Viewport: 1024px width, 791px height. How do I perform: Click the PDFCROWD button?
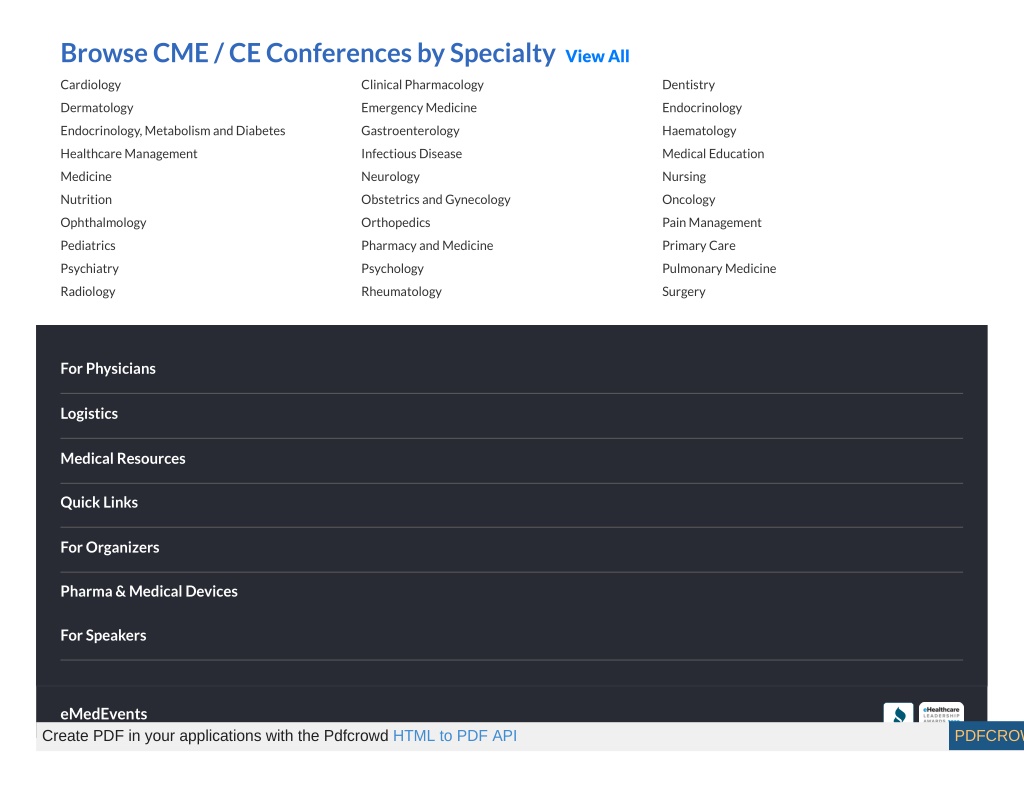click(986, 736)
